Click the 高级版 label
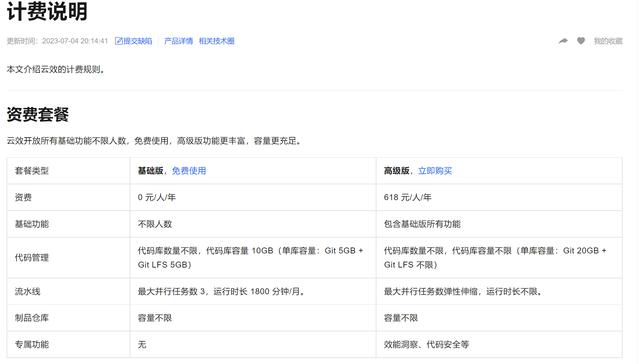This screenshot has height=364, width=640. [x=397, y=171]
